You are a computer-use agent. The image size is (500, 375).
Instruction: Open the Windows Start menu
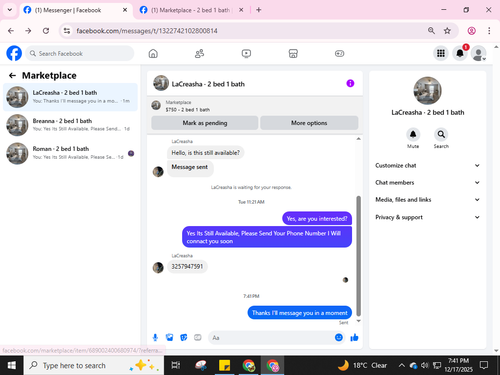12,366
